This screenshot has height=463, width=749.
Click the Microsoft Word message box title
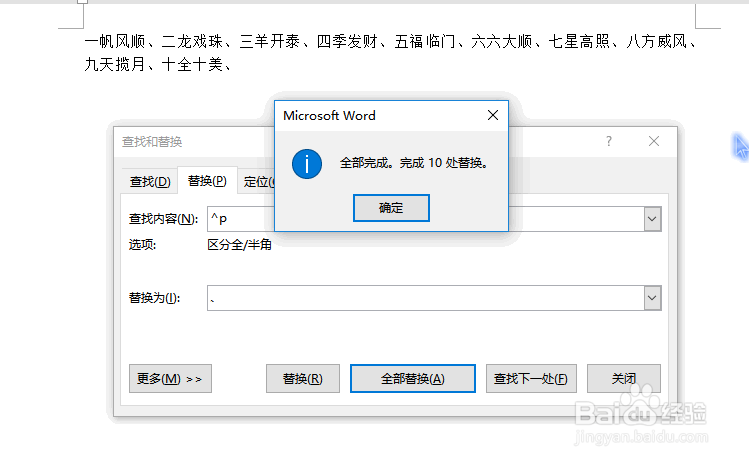(x=329, y=116)
